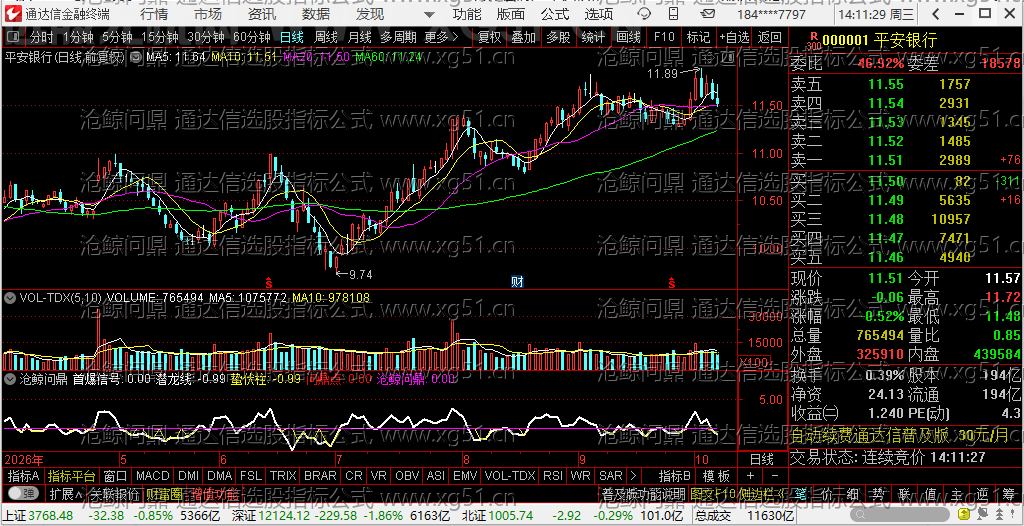Select the TRIX indicator tab
Image resolution: width=1024 pixels, height=526 pixels.
[x=283, y=476]
